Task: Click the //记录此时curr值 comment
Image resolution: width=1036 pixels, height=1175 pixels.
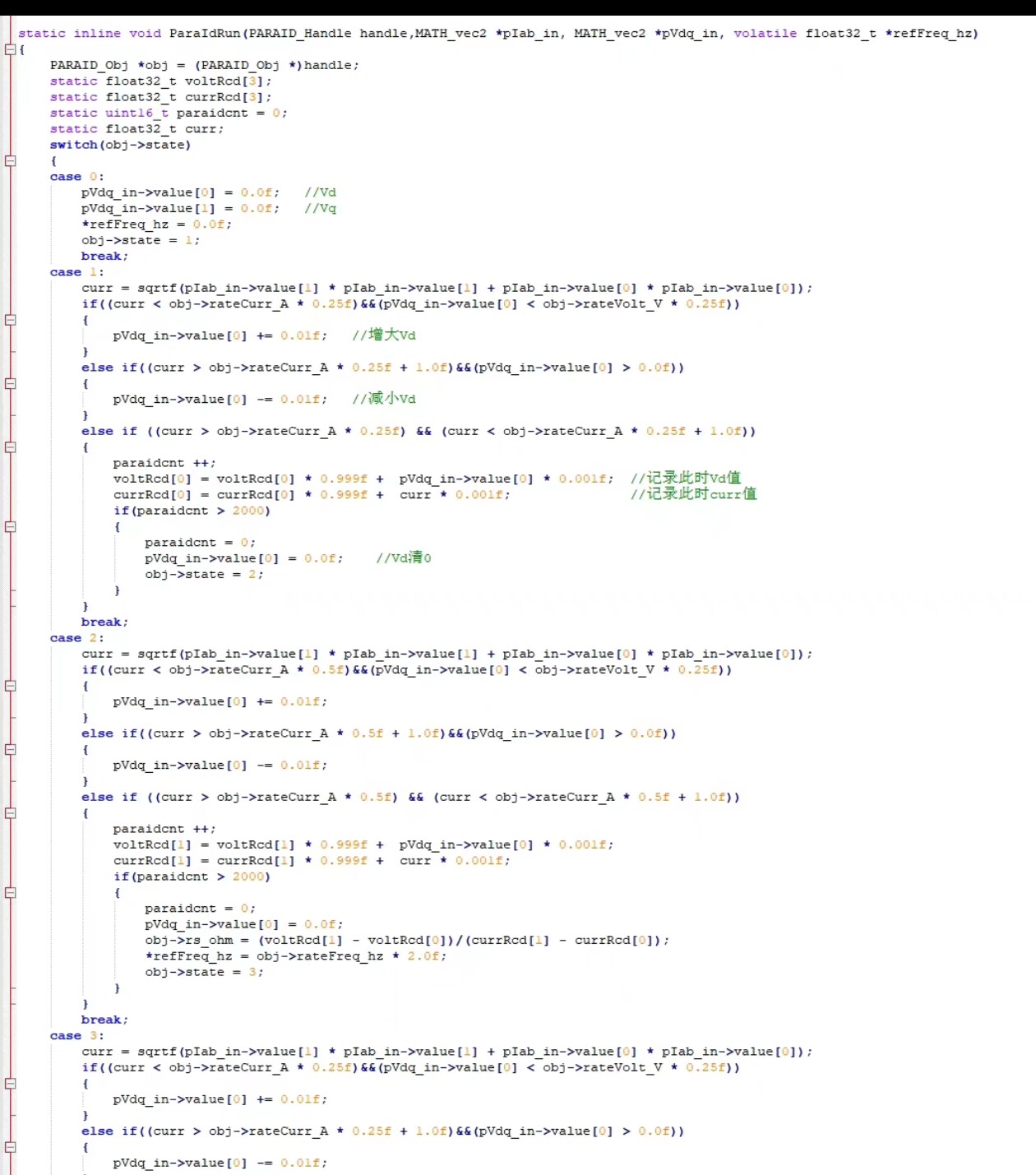Action: 694,494
